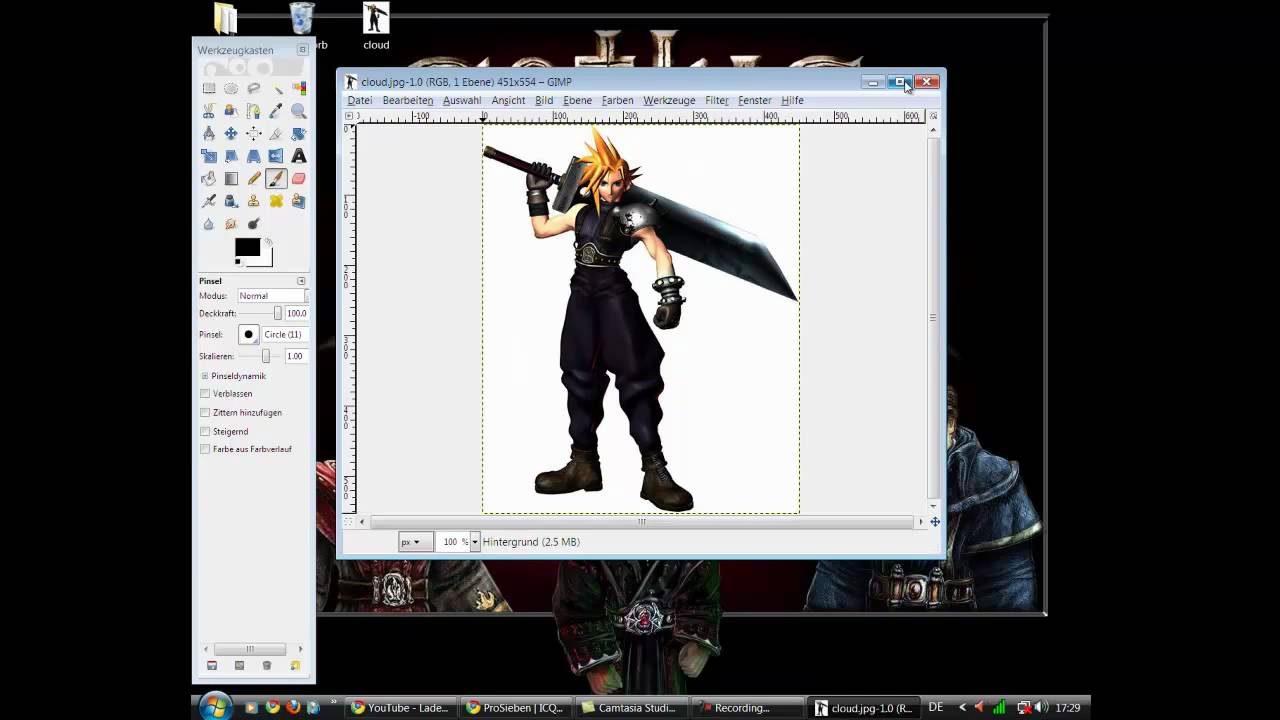Viewport: 1280px width, 720px height.
Task: Select the Rectangle Select tool
Action: click(x=209, y=89)
